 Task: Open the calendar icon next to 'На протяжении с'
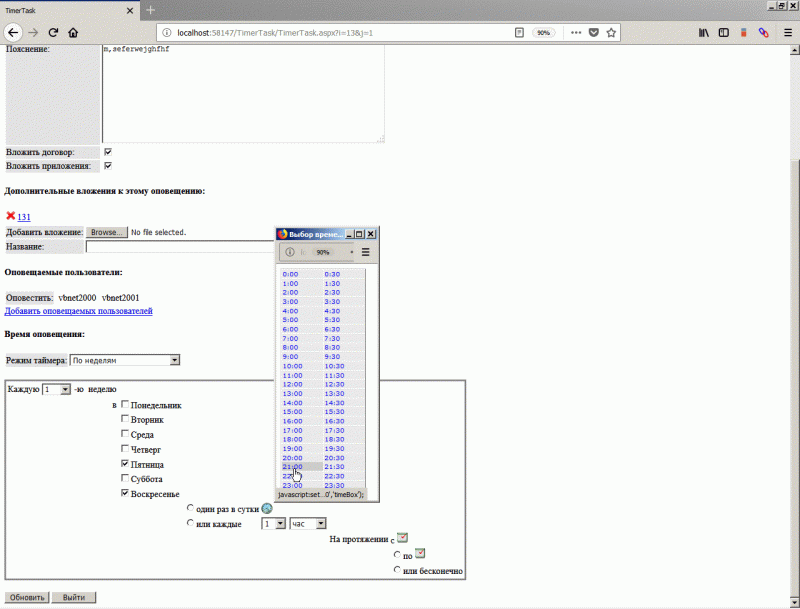click(x=402, y=537)
